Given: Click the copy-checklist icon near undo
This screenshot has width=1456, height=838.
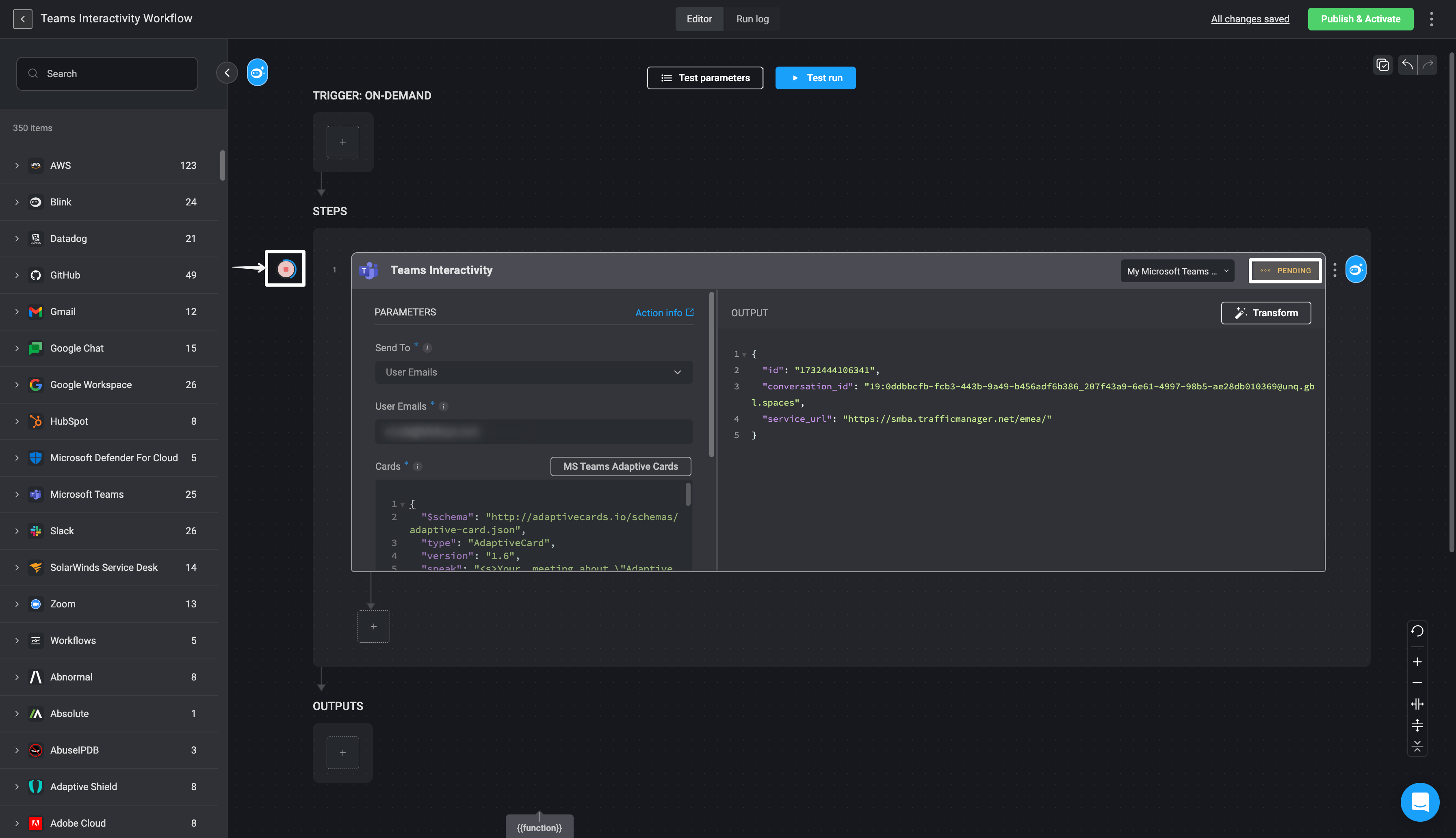Looking at the screenshot, I should coord(1382,65).
